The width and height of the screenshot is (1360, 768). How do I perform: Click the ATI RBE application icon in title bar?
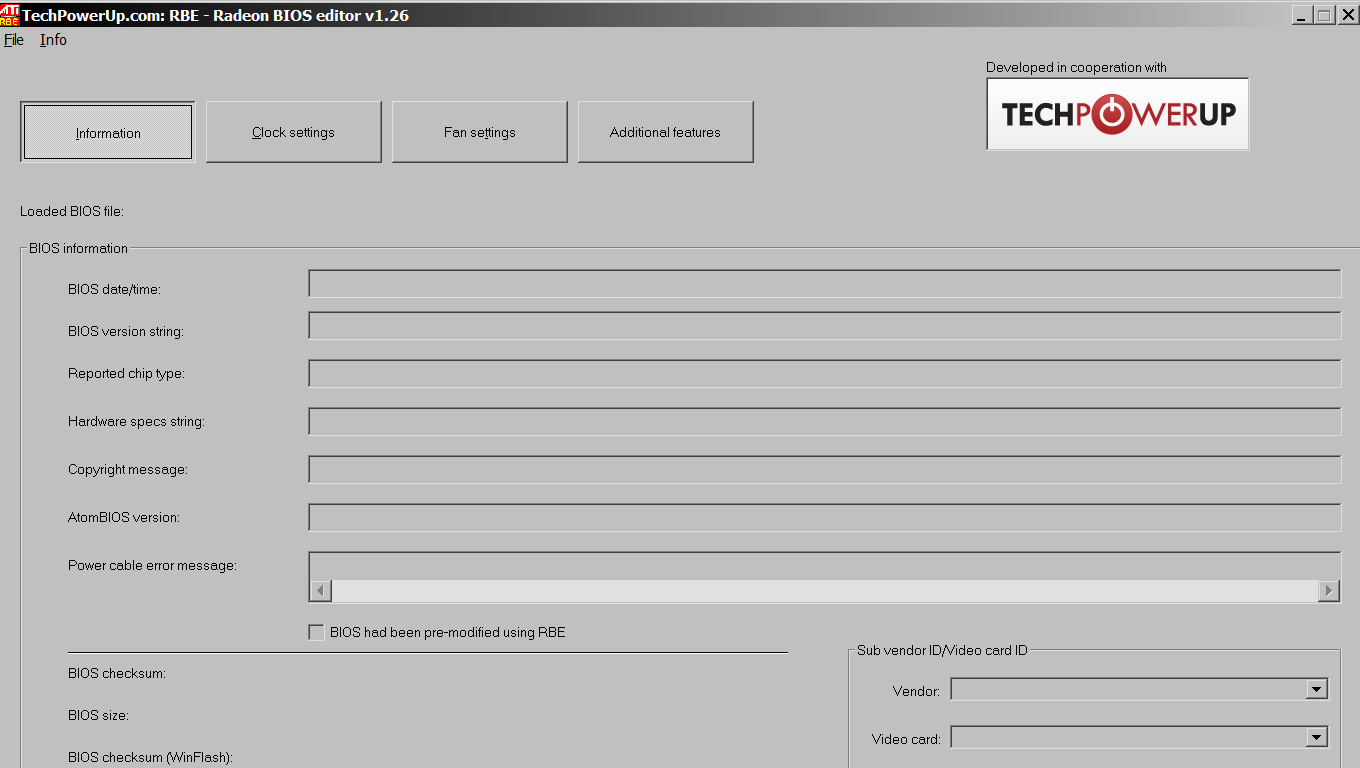(10, 15)
